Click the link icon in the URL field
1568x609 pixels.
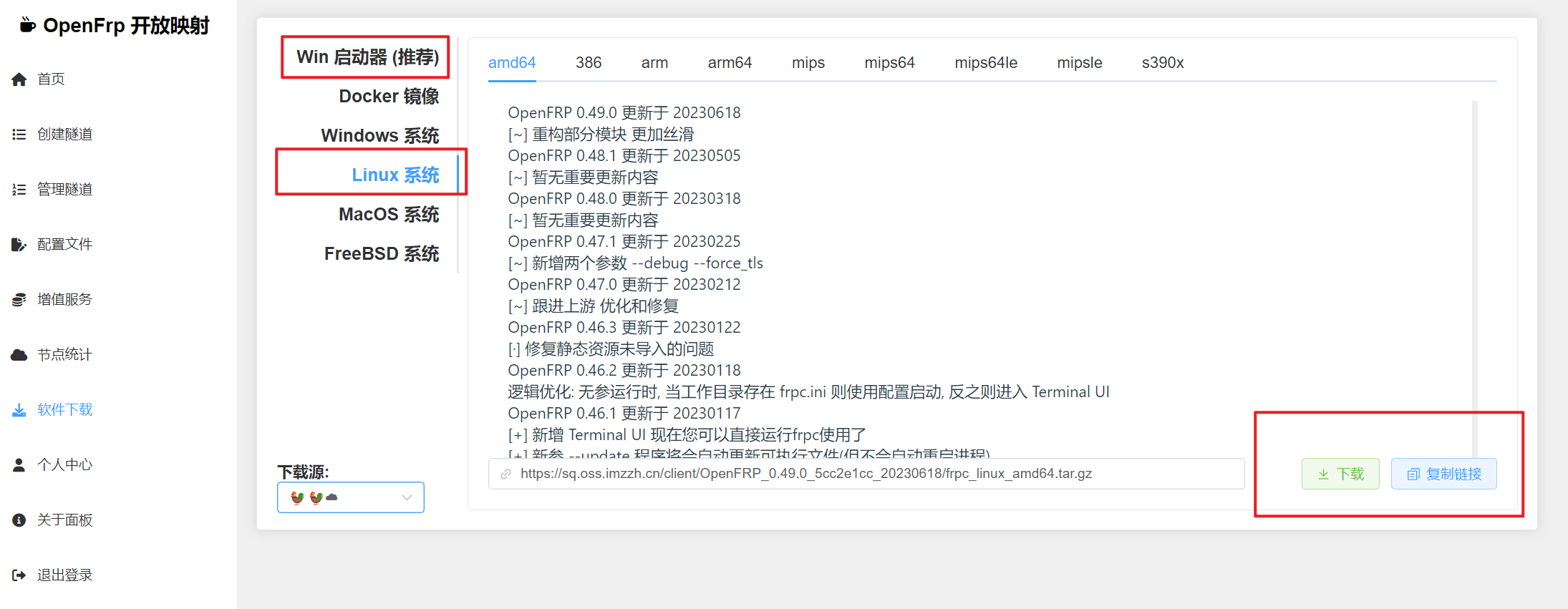[505, 474]
